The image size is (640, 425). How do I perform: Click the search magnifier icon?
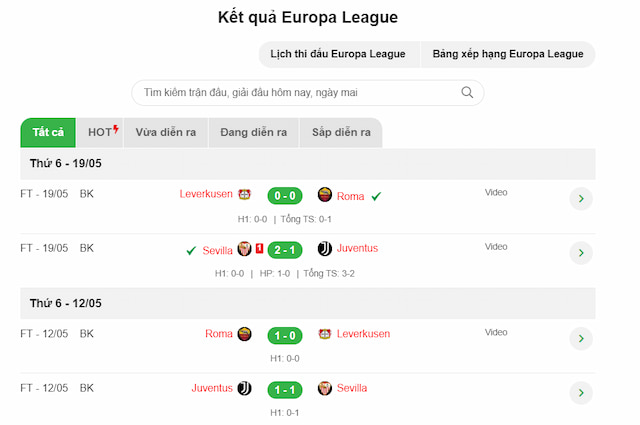[x=467, y=92]
